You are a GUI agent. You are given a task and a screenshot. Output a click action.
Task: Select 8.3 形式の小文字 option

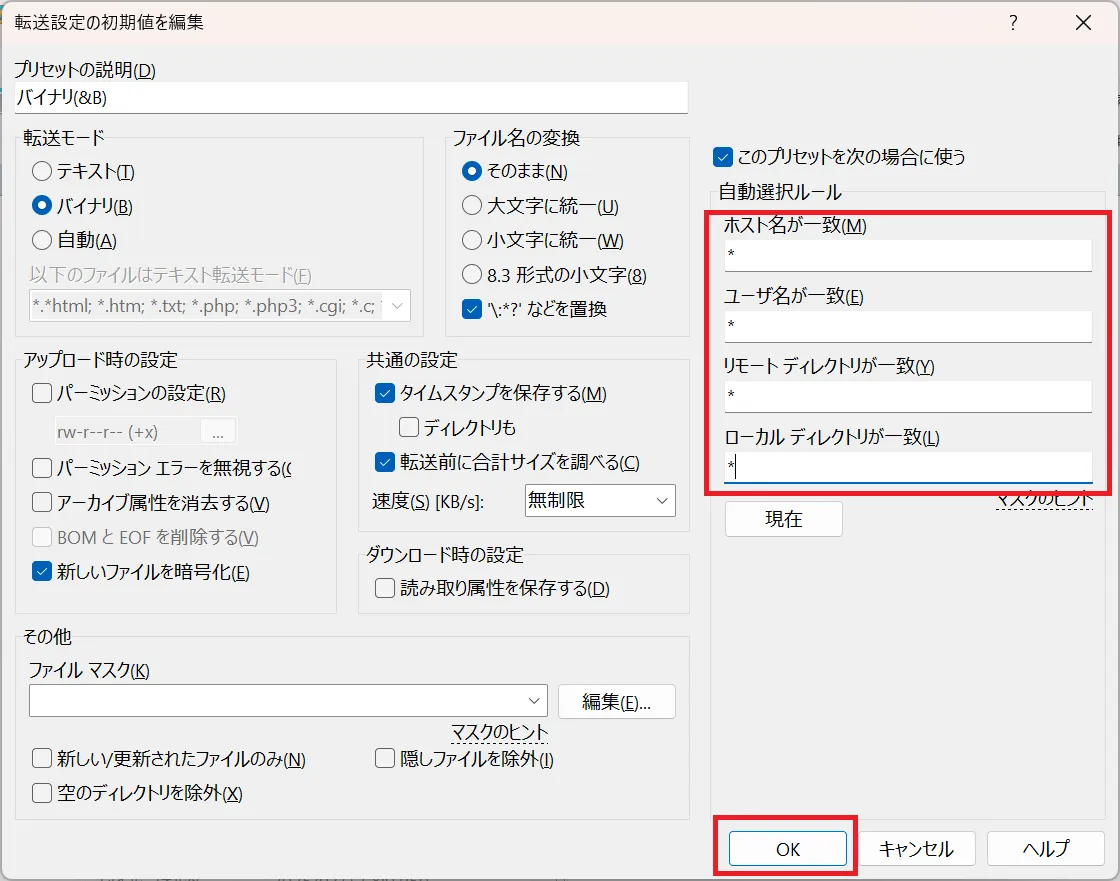pos(471,274)
